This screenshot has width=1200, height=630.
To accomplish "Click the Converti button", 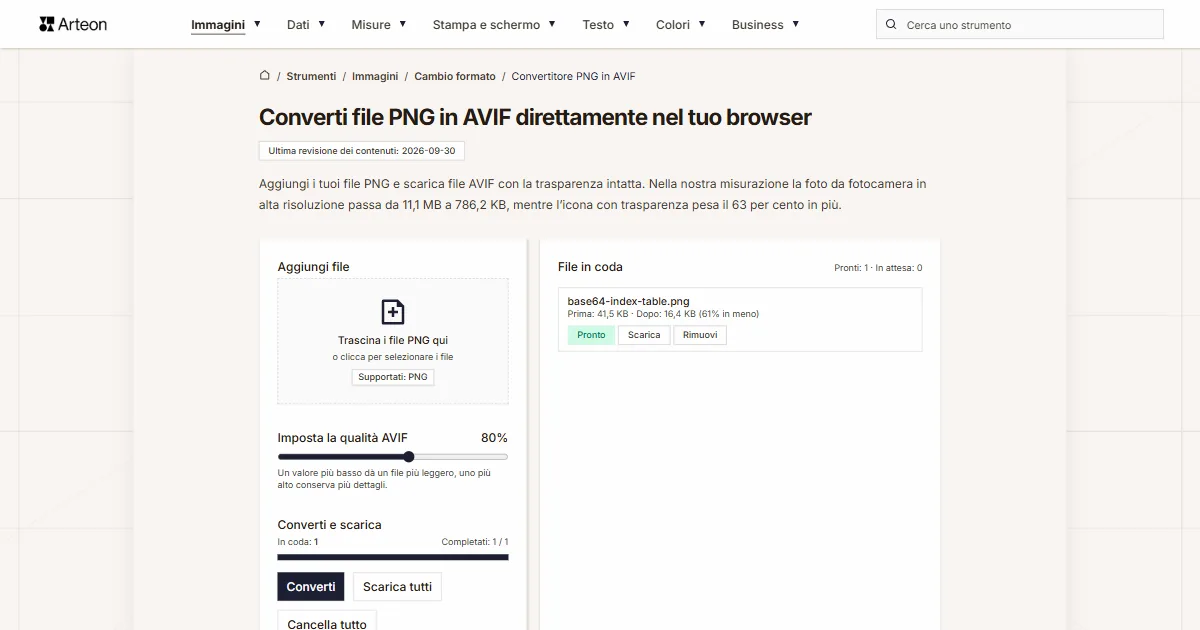I will pos(311,587).
